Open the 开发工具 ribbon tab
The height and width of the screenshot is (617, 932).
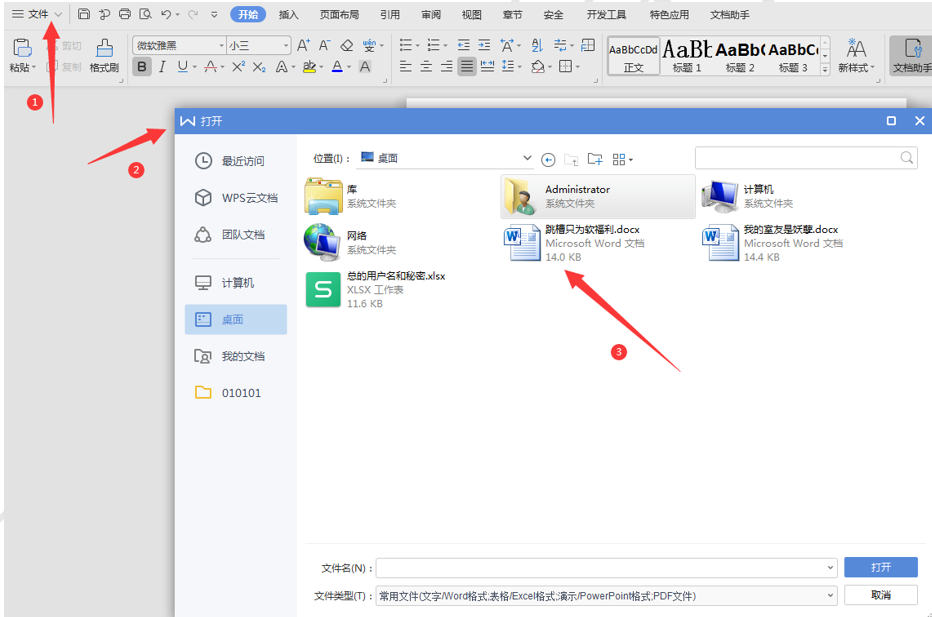(x=606, y=14)
